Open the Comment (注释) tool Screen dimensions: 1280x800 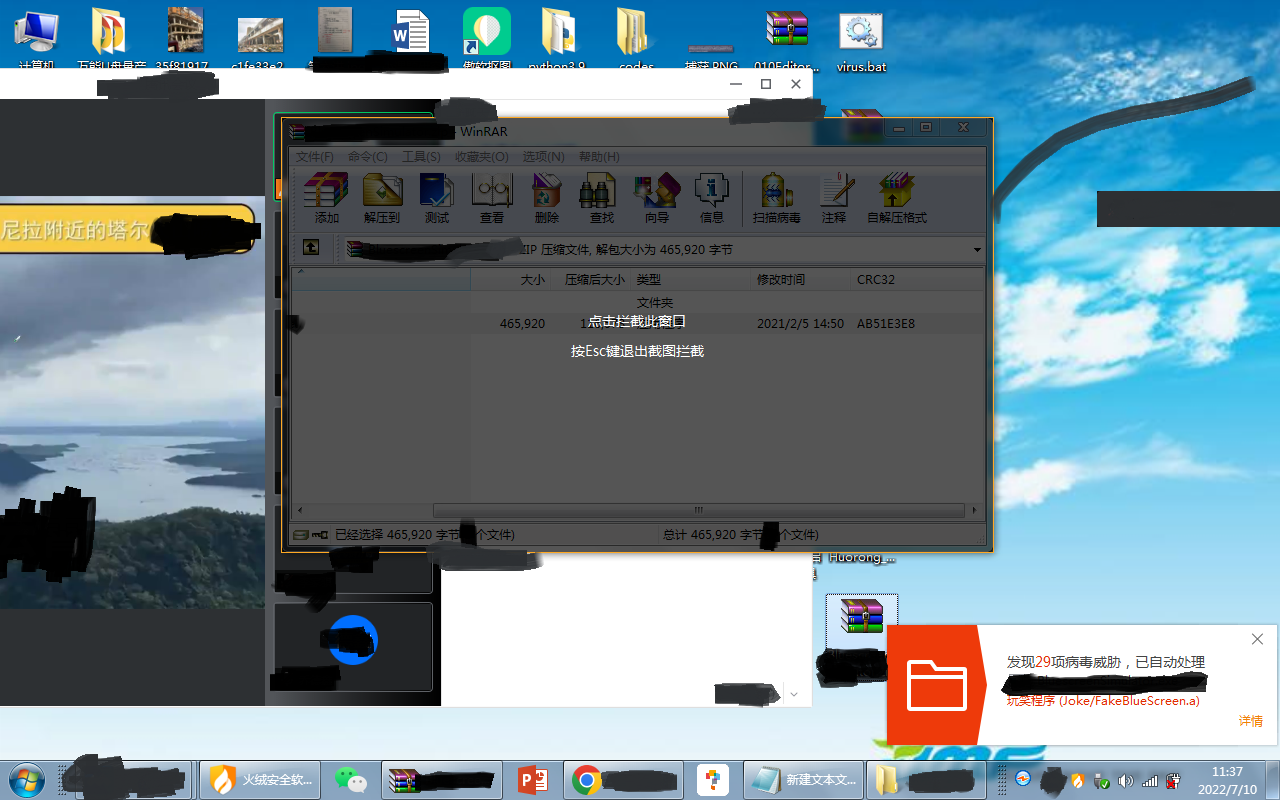(x=834, y=197)
